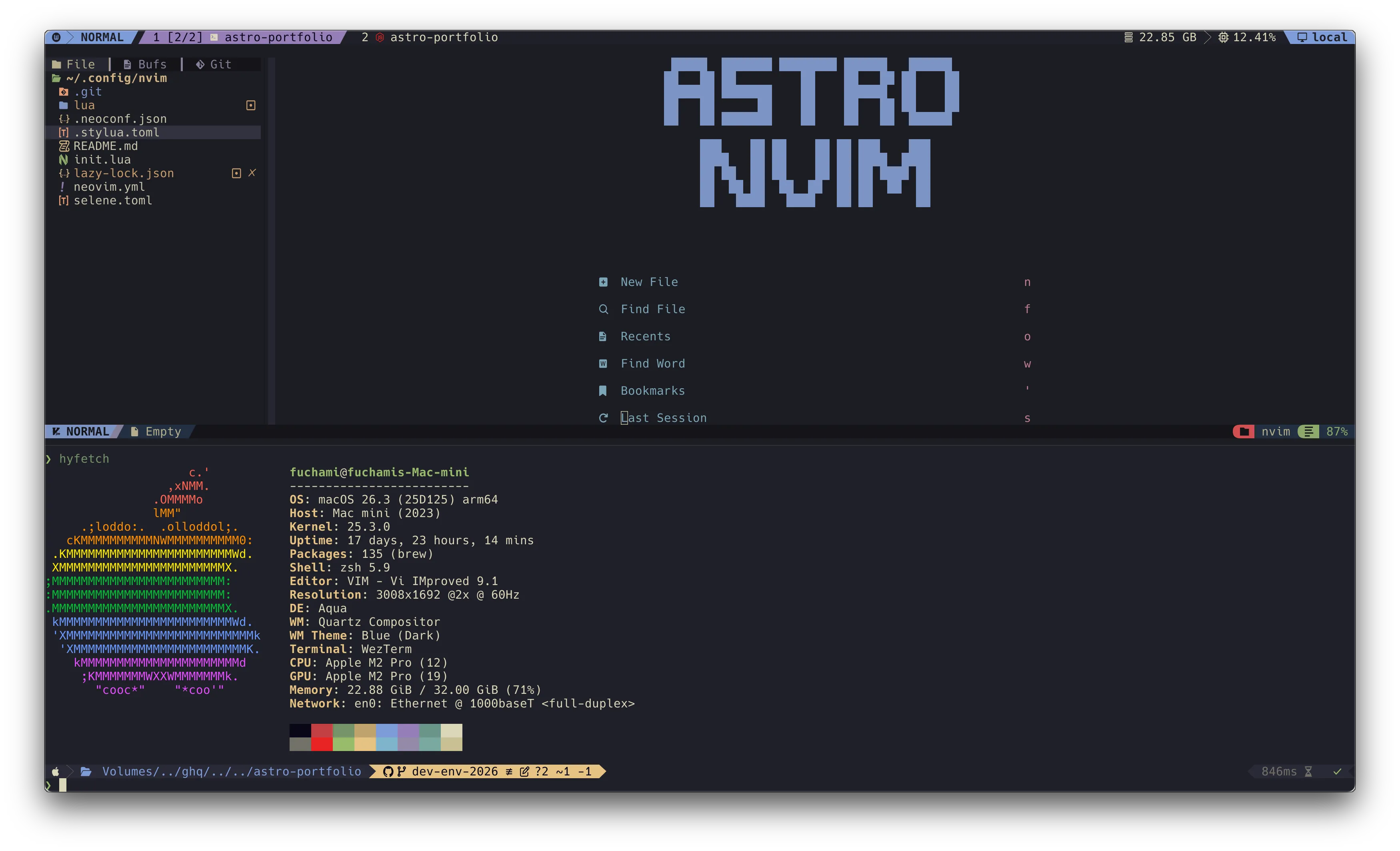This screenshot has height=851, width=1400.
Task: Click the git branch icon before dev-env-2026
Action: [402, 771]
